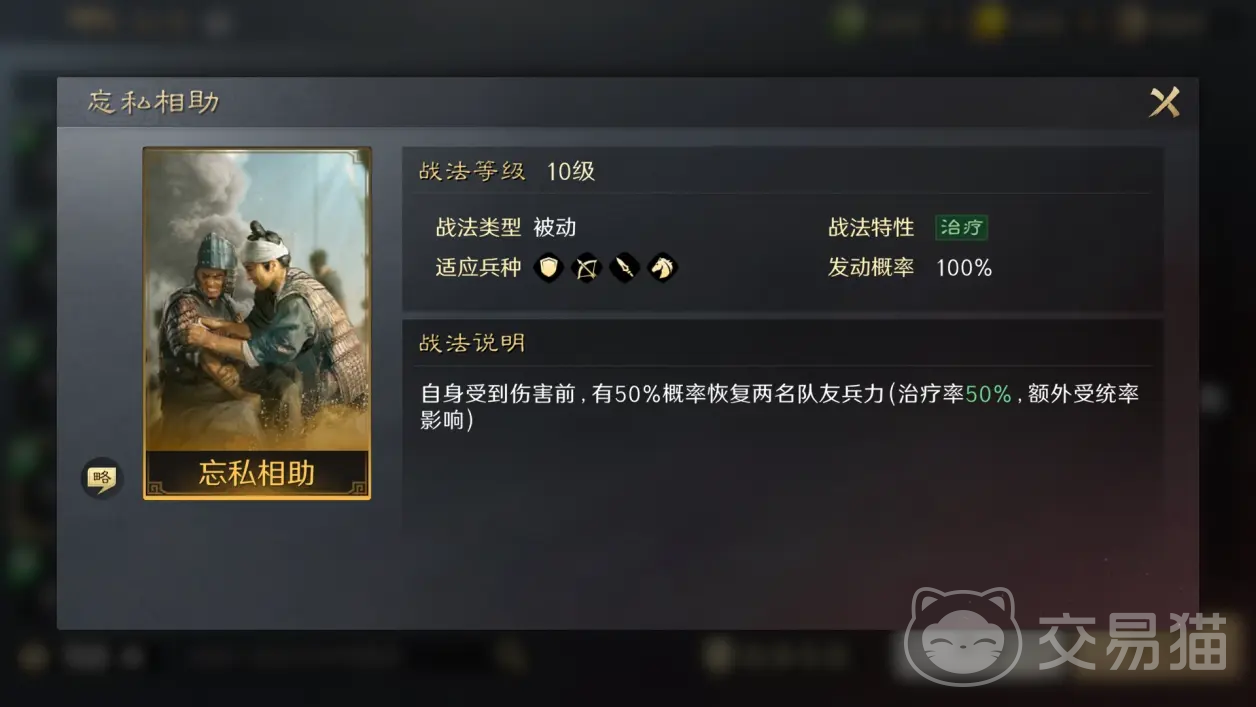Click the 适应兵种 label
The height and width of the screenshot is (707, 1256).
[x=478, y=268]
